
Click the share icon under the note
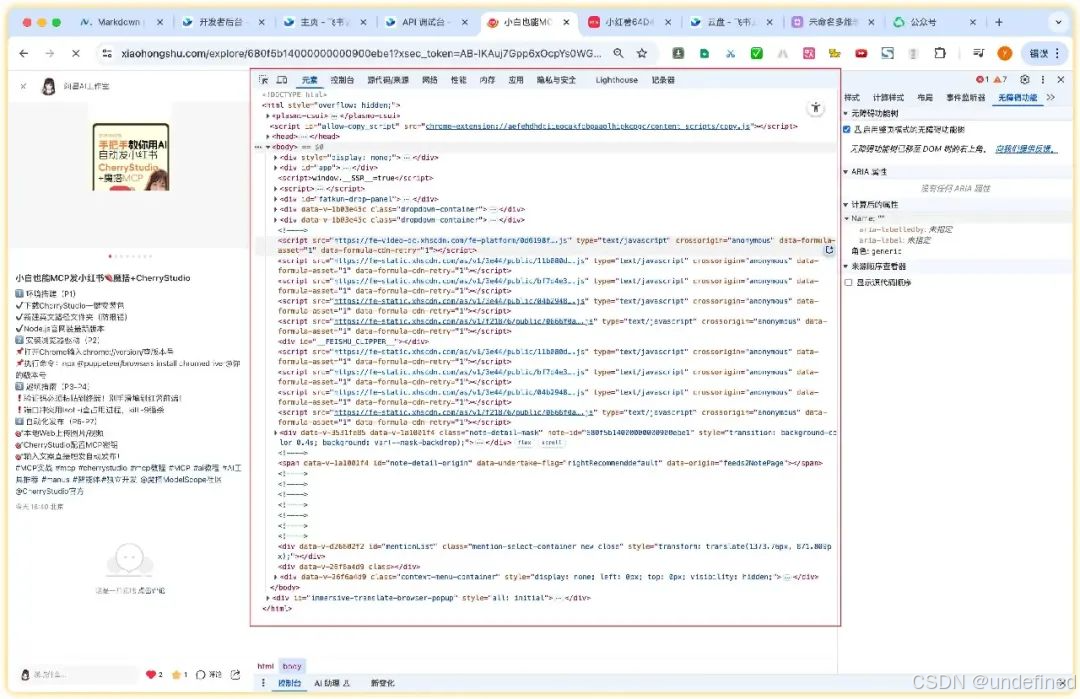click(236, 675)
